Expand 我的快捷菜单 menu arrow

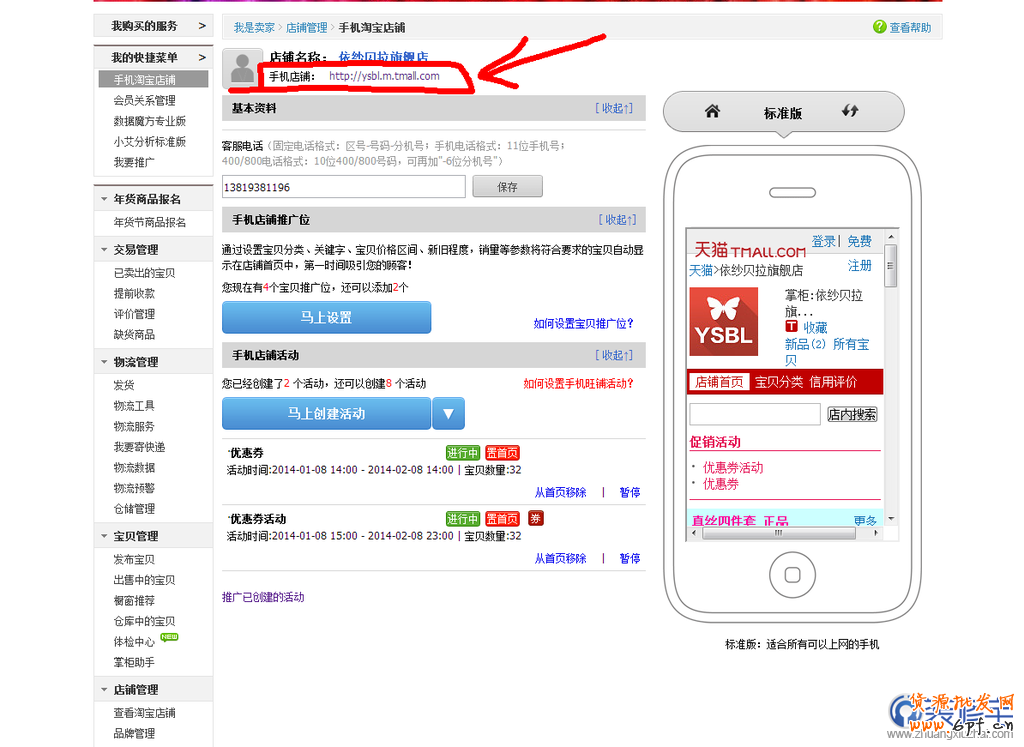pos(202,57)
